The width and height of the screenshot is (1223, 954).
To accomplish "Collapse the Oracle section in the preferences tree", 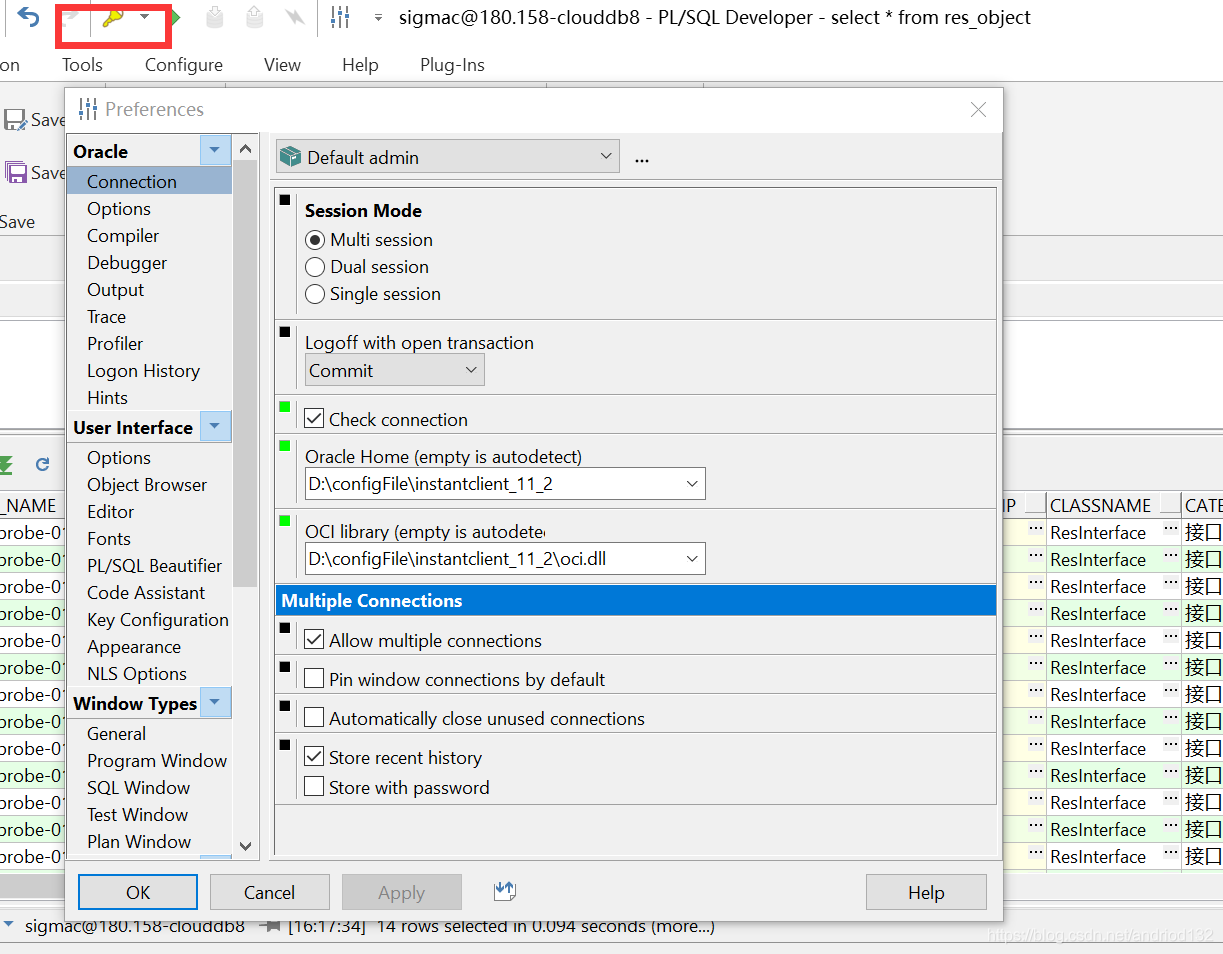I will [x=215, y=151].
